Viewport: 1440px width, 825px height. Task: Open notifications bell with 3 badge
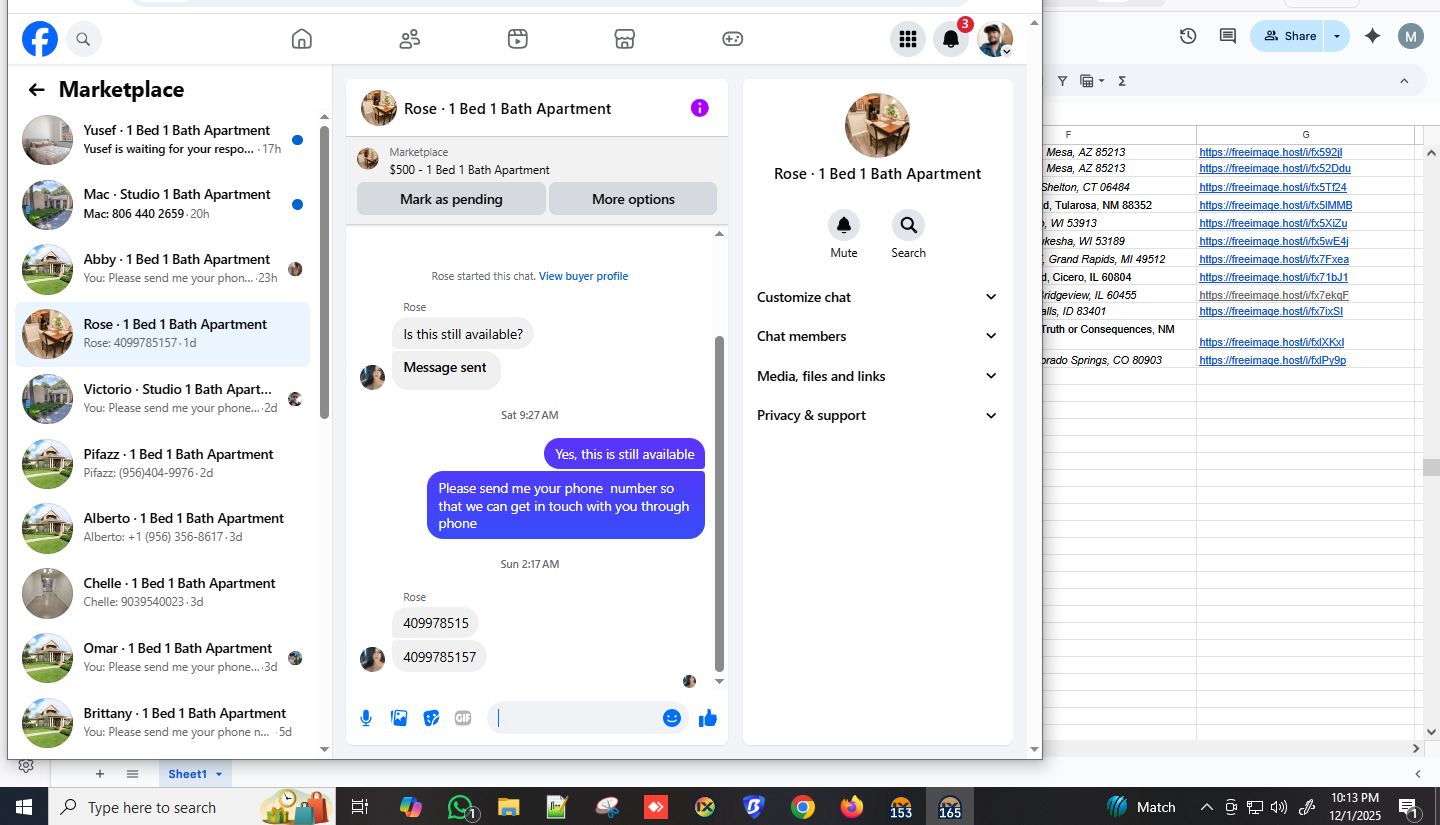952,39
